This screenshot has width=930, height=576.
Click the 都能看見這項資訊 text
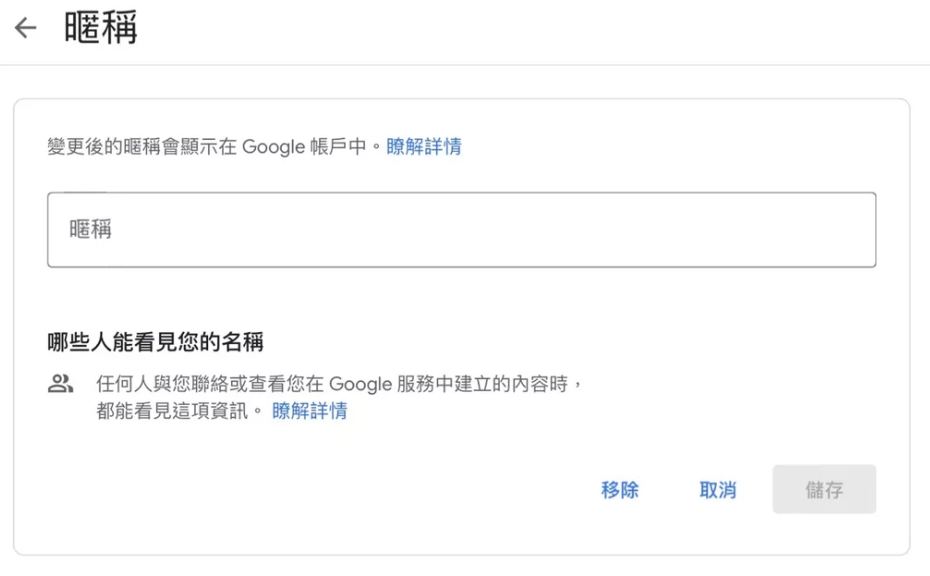click(x=172, y=410)
